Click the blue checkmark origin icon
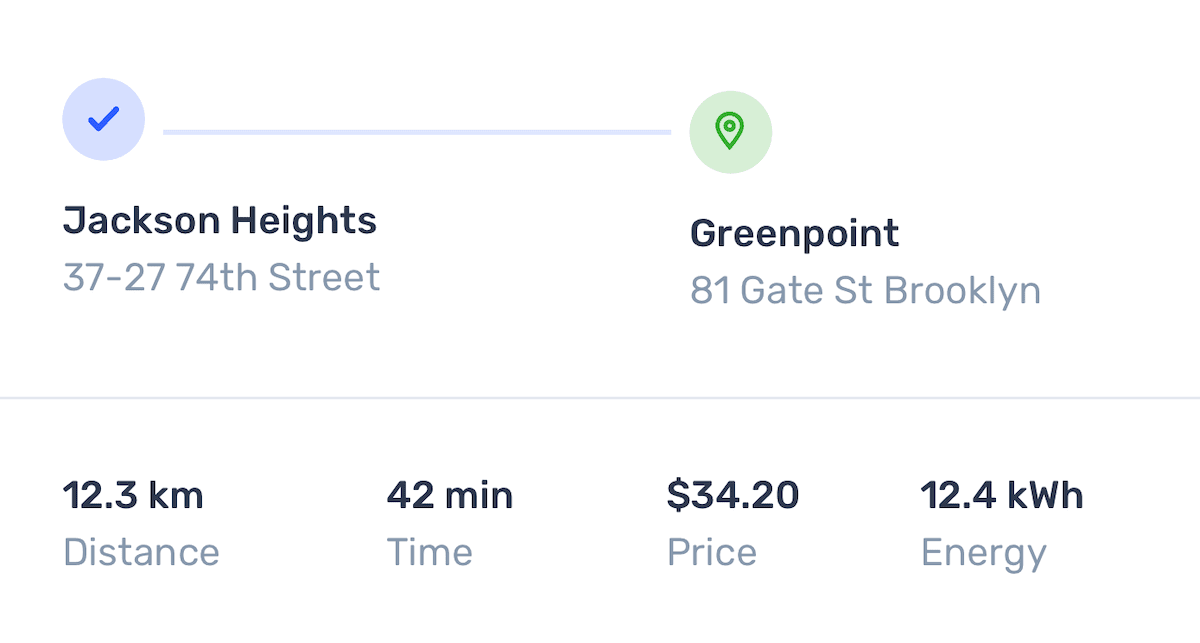Image resolution: width=1200 pixels, height=643 pixels. pyautogui.click(x=104, y=120)
